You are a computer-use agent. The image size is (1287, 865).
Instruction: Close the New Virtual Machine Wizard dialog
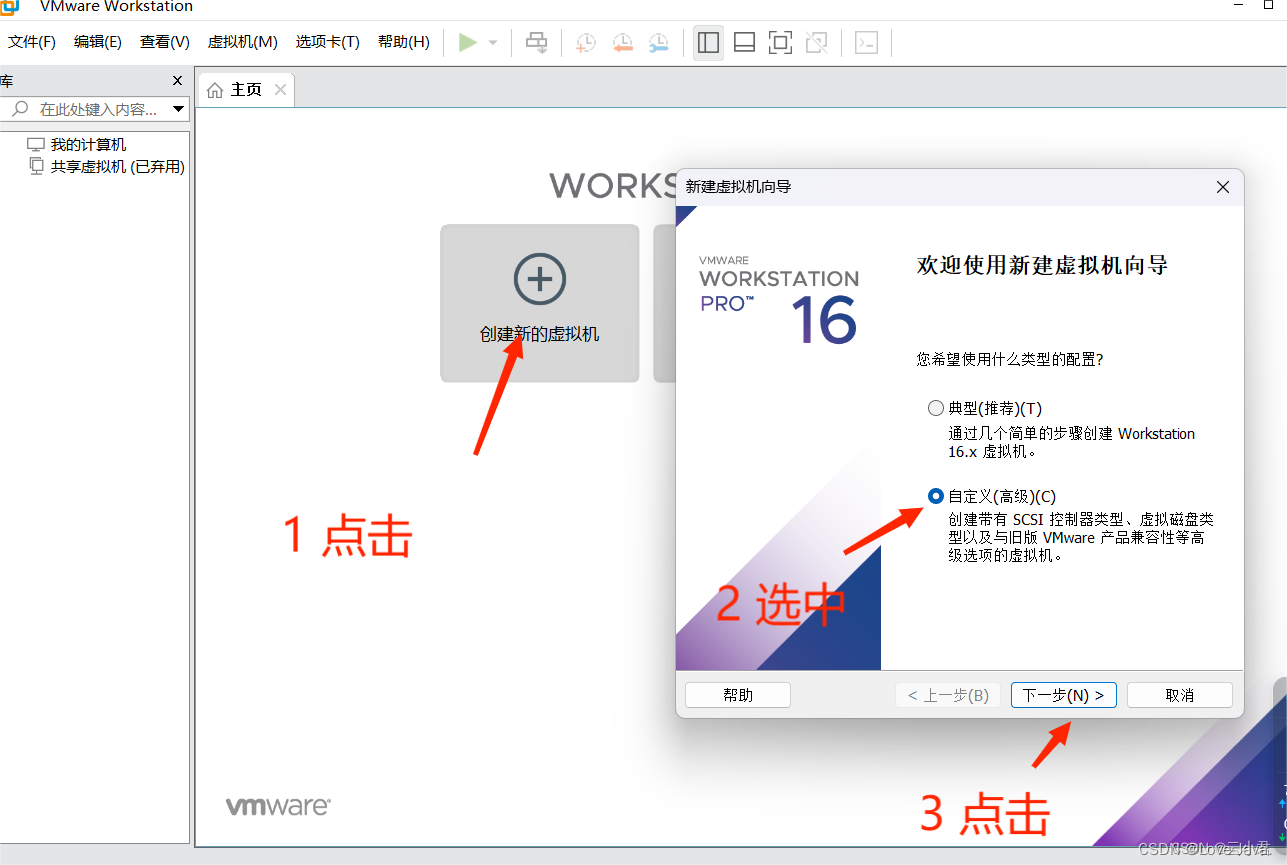click(1222, 187)
